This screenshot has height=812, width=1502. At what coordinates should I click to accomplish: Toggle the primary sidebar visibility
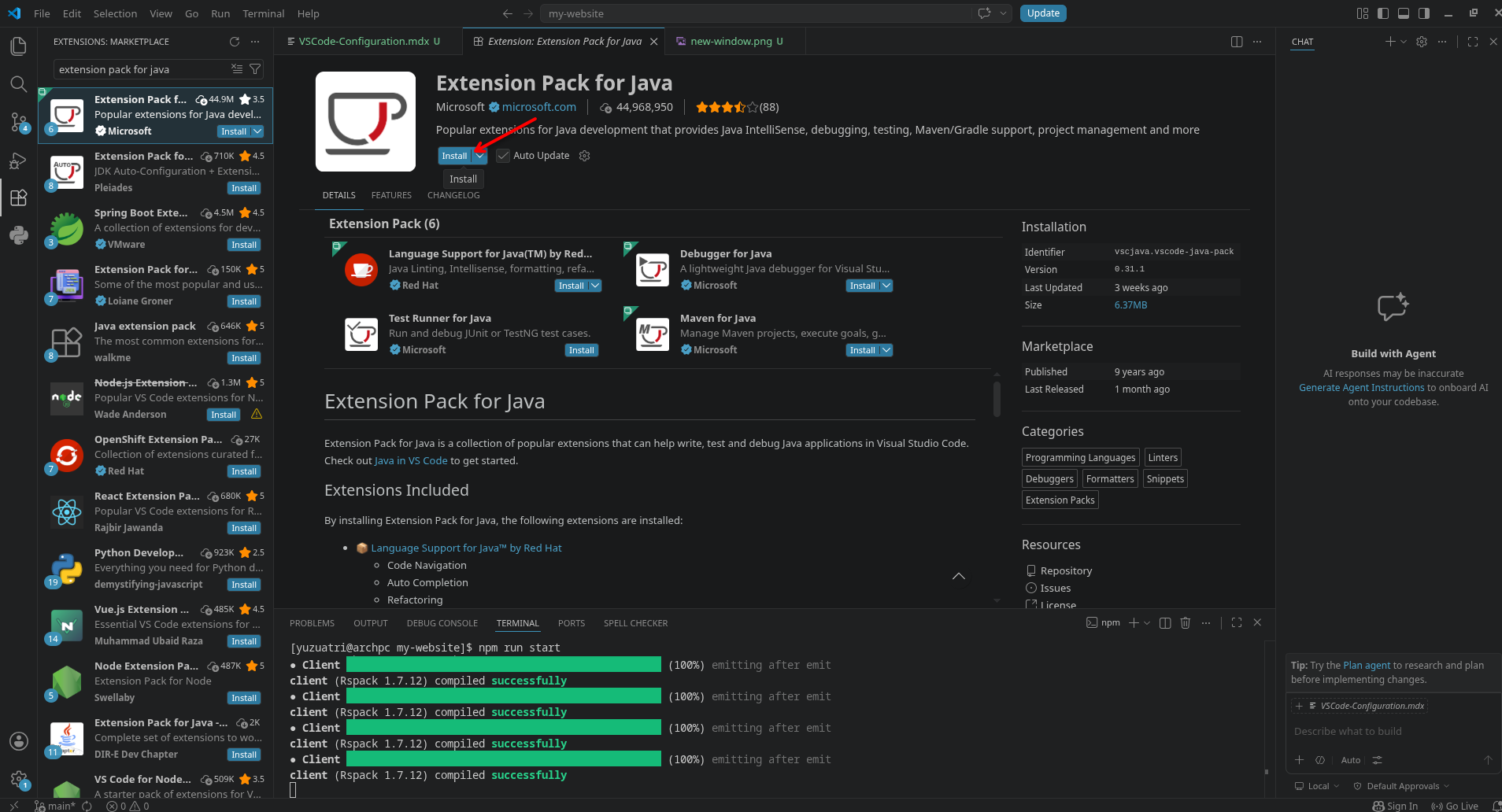click(1383, 13)
